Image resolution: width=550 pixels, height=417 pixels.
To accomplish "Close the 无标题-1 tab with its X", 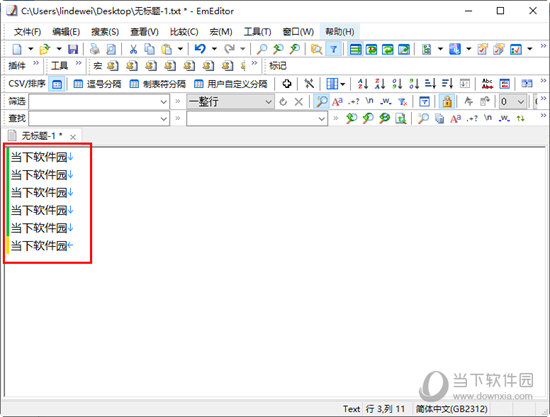I will pos(73,137).
